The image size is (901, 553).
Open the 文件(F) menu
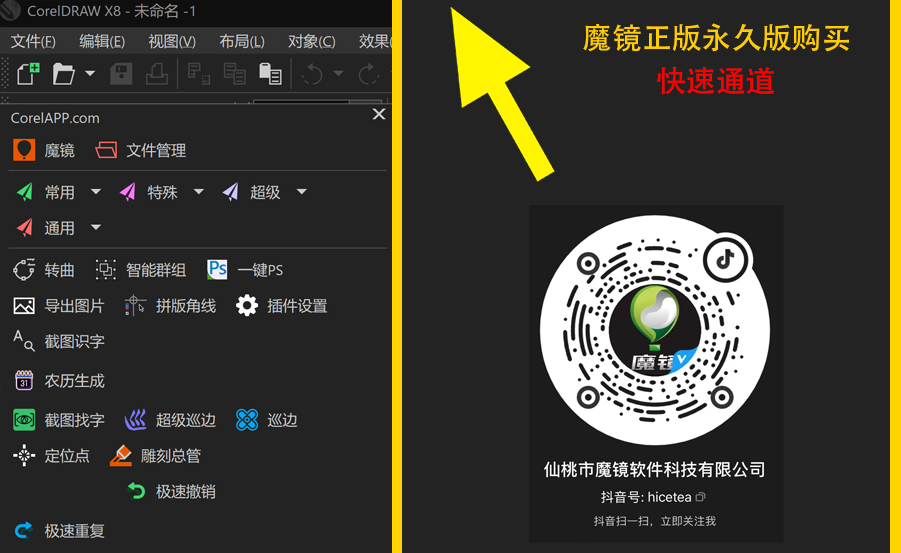click(33, 41)
